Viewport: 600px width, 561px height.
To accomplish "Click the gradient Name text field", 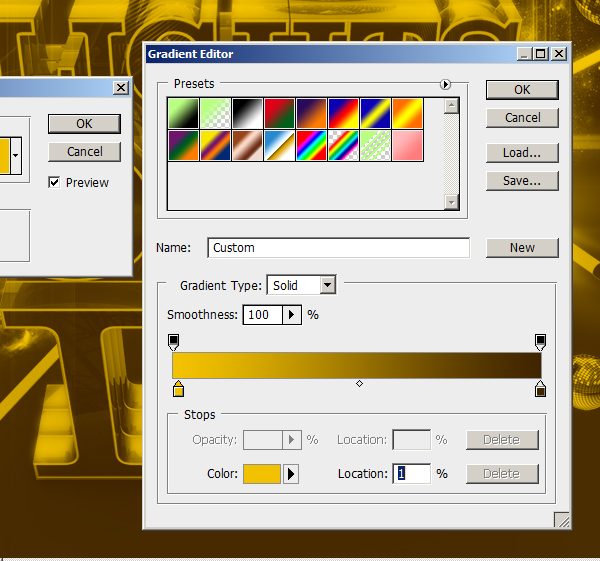I will coord(339,248).
